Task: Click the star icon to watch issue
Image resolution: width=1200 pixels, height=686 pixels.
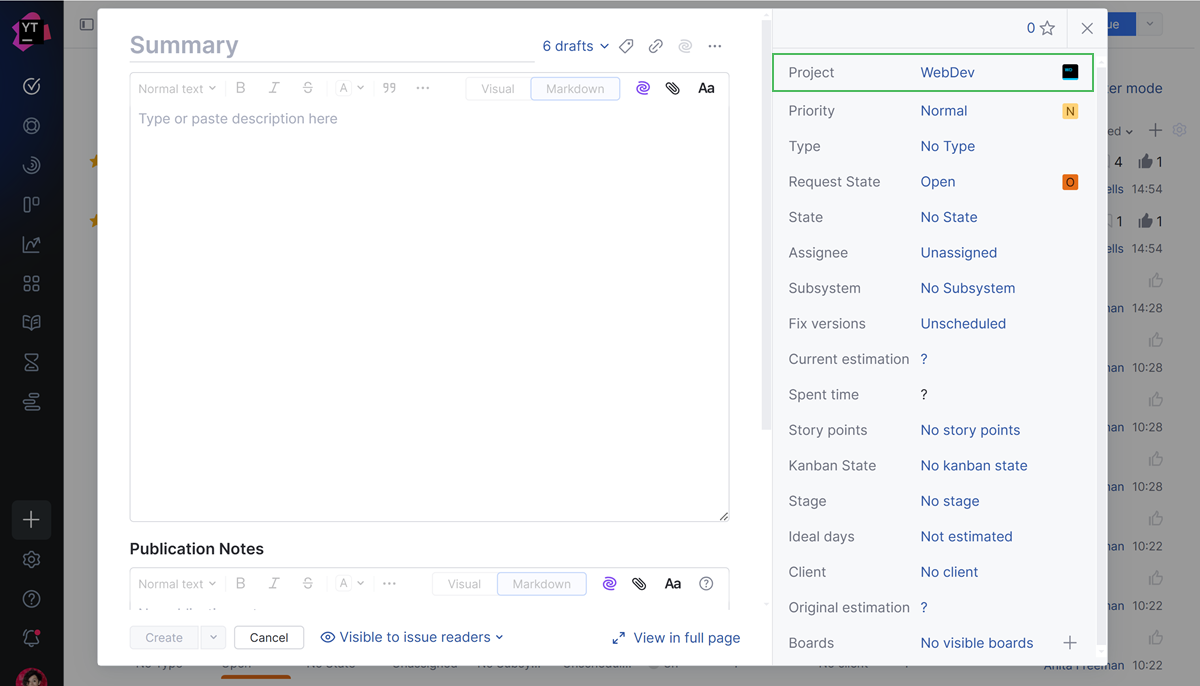Action: (x=1047, y=28)
